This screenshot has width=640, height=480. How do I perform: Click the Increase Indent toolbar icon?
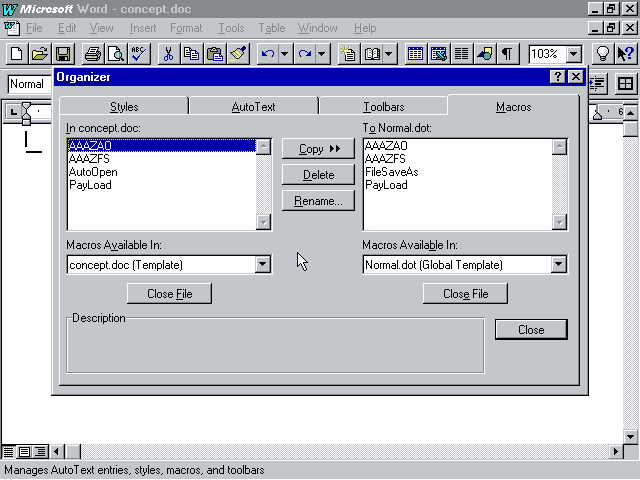598,84
